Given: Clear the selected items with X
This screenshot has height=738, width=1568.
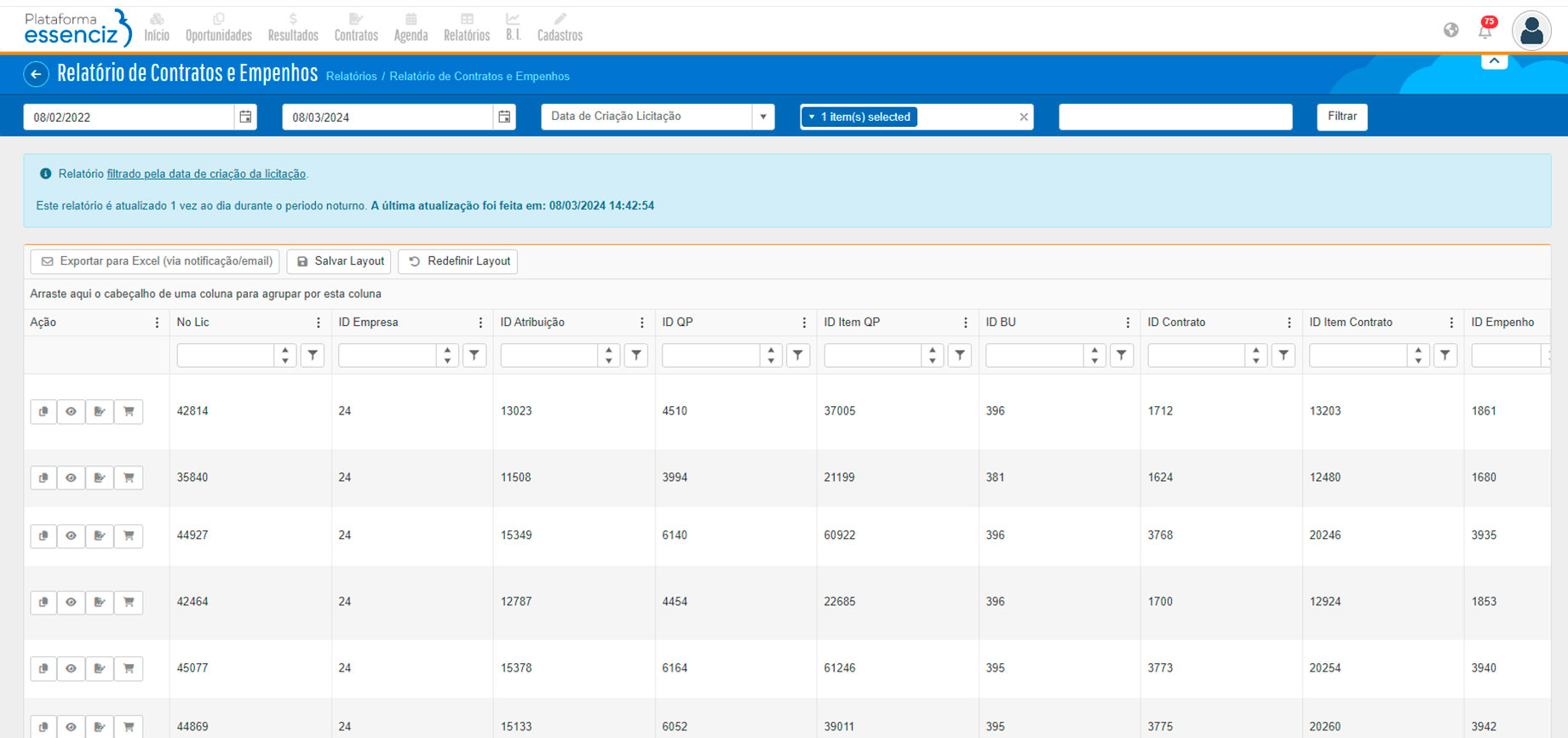Looking at the screenshot, I should point(1024,117).
